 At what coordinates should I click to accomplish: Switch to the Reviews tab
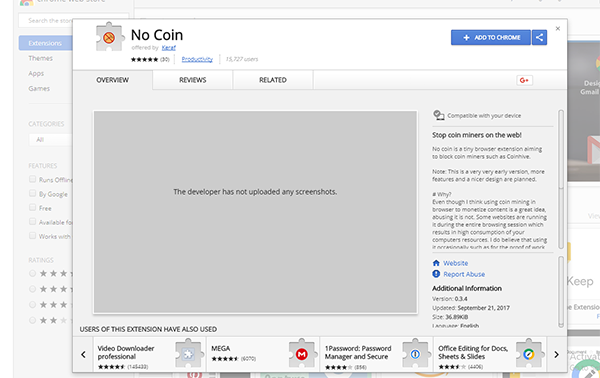pyautogui.click(x=192, y=80)
